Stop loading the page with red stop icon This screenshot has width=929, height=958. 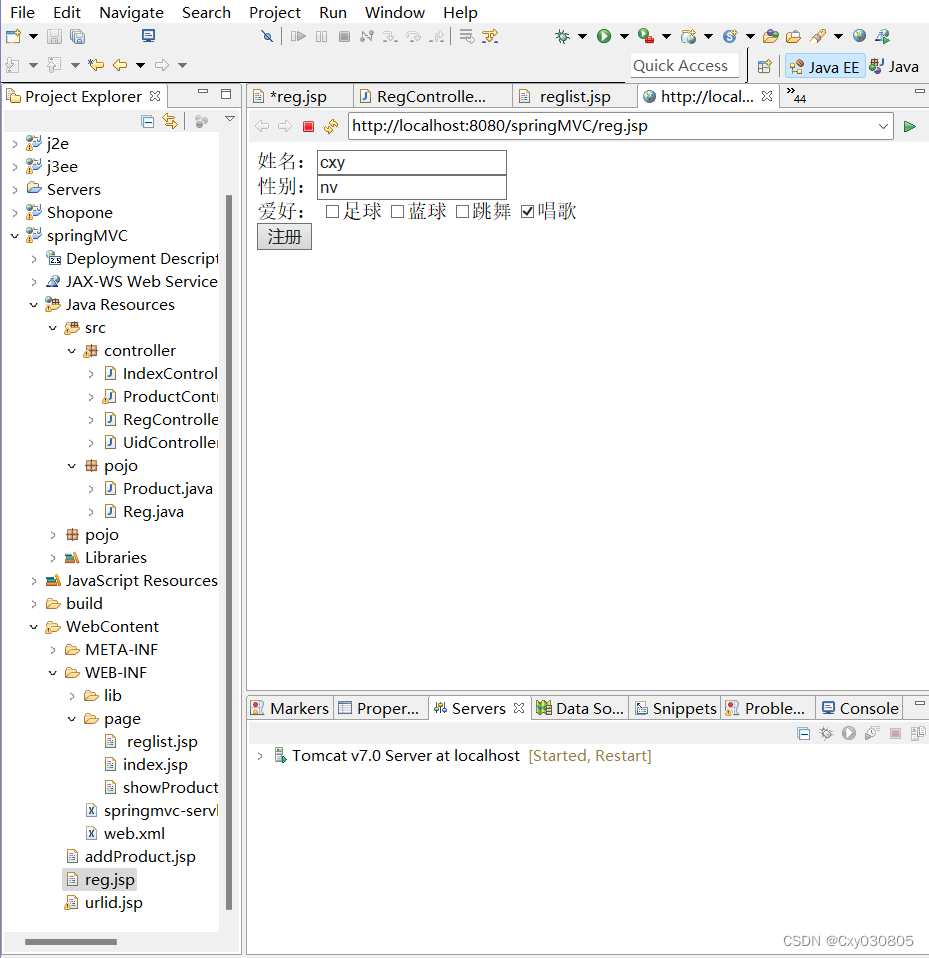coord(308,126)
